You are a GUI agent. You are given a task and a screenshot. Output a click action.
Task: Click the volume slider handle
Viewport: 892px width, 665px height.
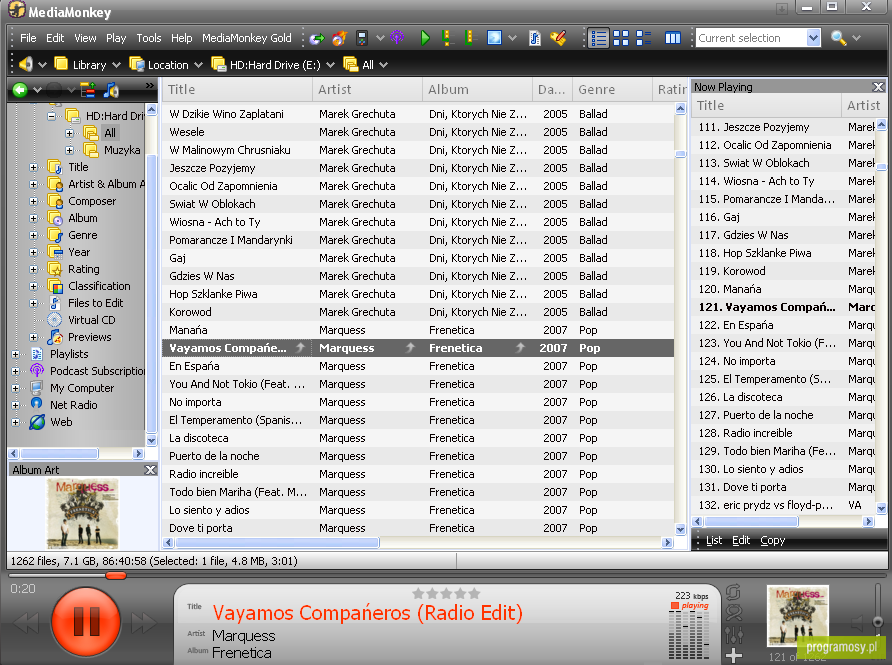[x=878, y=621]
